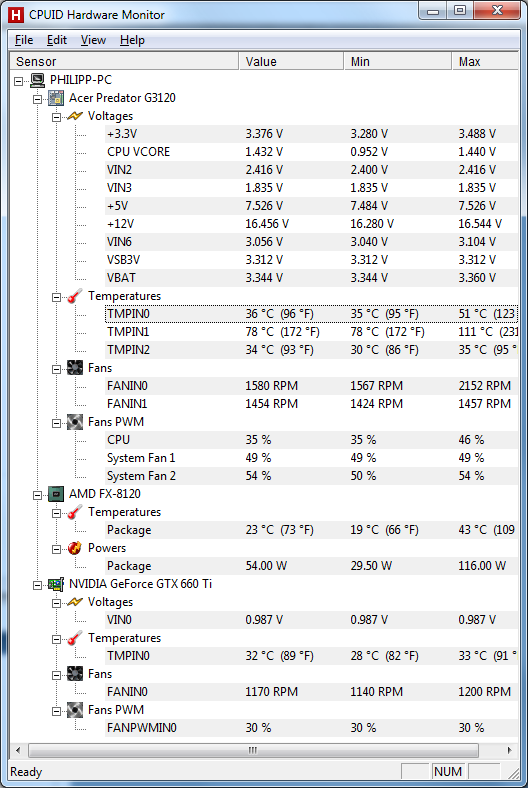
Task: Click the thermometer icon beside Acer Temperatures
Action: tap(75, 296)
